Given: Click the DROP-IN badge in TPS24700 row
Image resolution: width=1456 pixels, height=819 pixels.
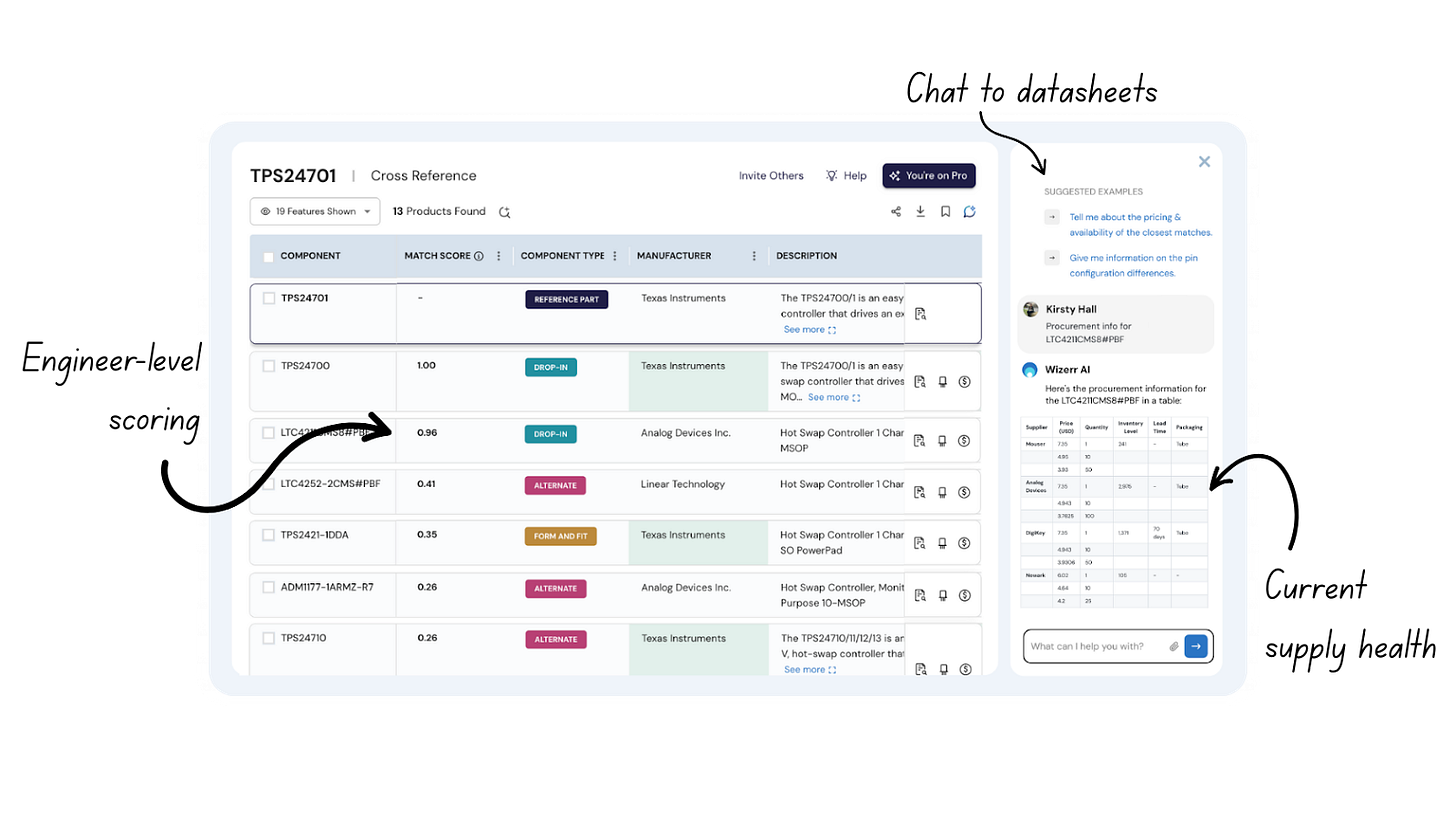Looking at the screenshot, I should point(551,367).
